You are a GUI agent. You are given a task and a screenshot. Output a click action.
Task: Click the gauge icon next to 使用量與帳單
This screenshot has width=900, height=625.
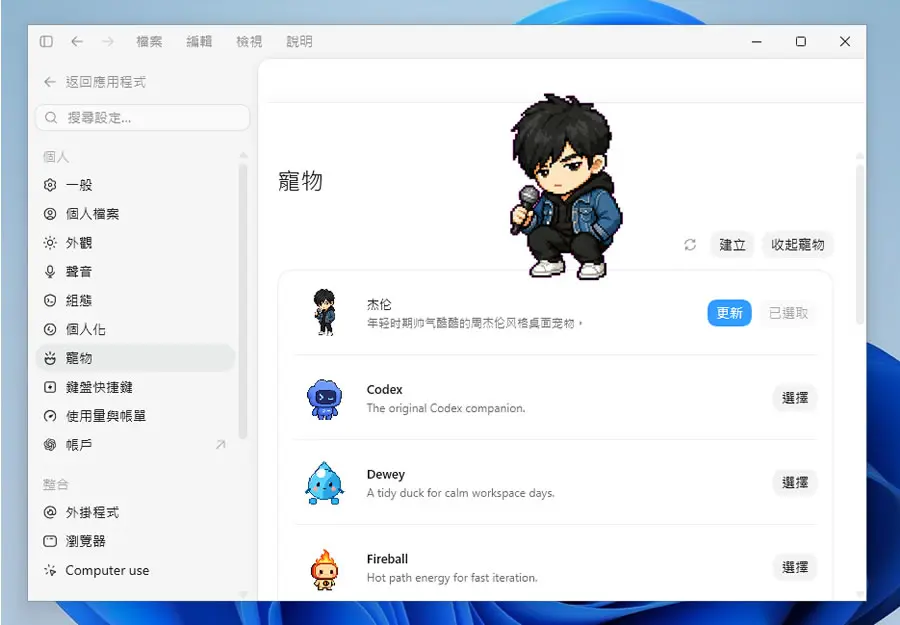(50, 416)
